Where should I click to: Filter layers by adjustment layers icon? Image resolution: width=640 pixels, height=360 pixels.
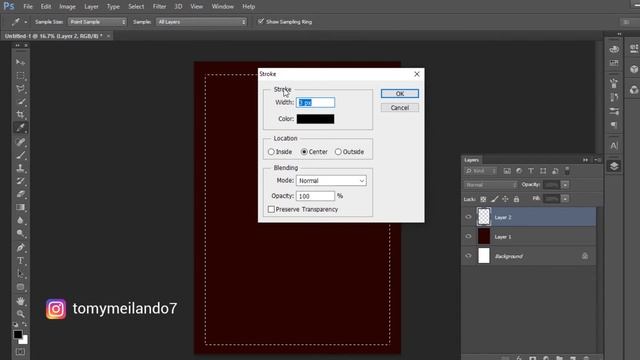coord(519,171)
